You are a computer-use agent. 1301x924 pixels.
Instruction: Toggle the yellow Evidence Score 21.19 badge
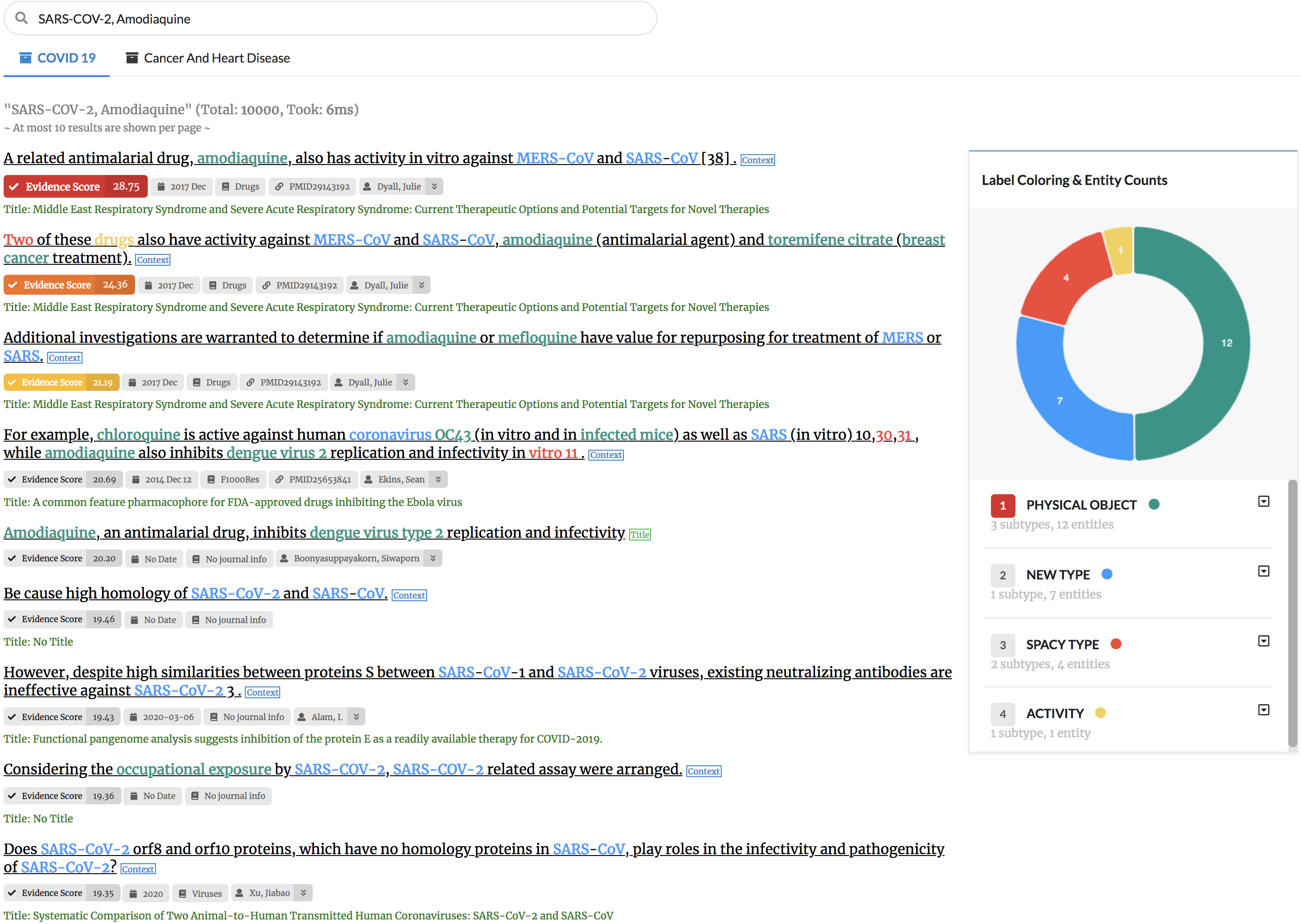click(x=62, y=382)
